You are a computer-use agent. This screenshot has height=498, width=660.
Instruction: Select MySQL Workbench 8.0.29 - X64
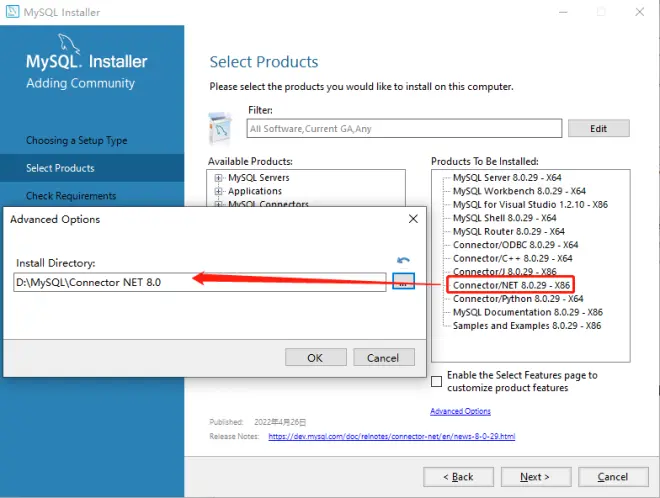pyautogui.click(x=519, y=191)
